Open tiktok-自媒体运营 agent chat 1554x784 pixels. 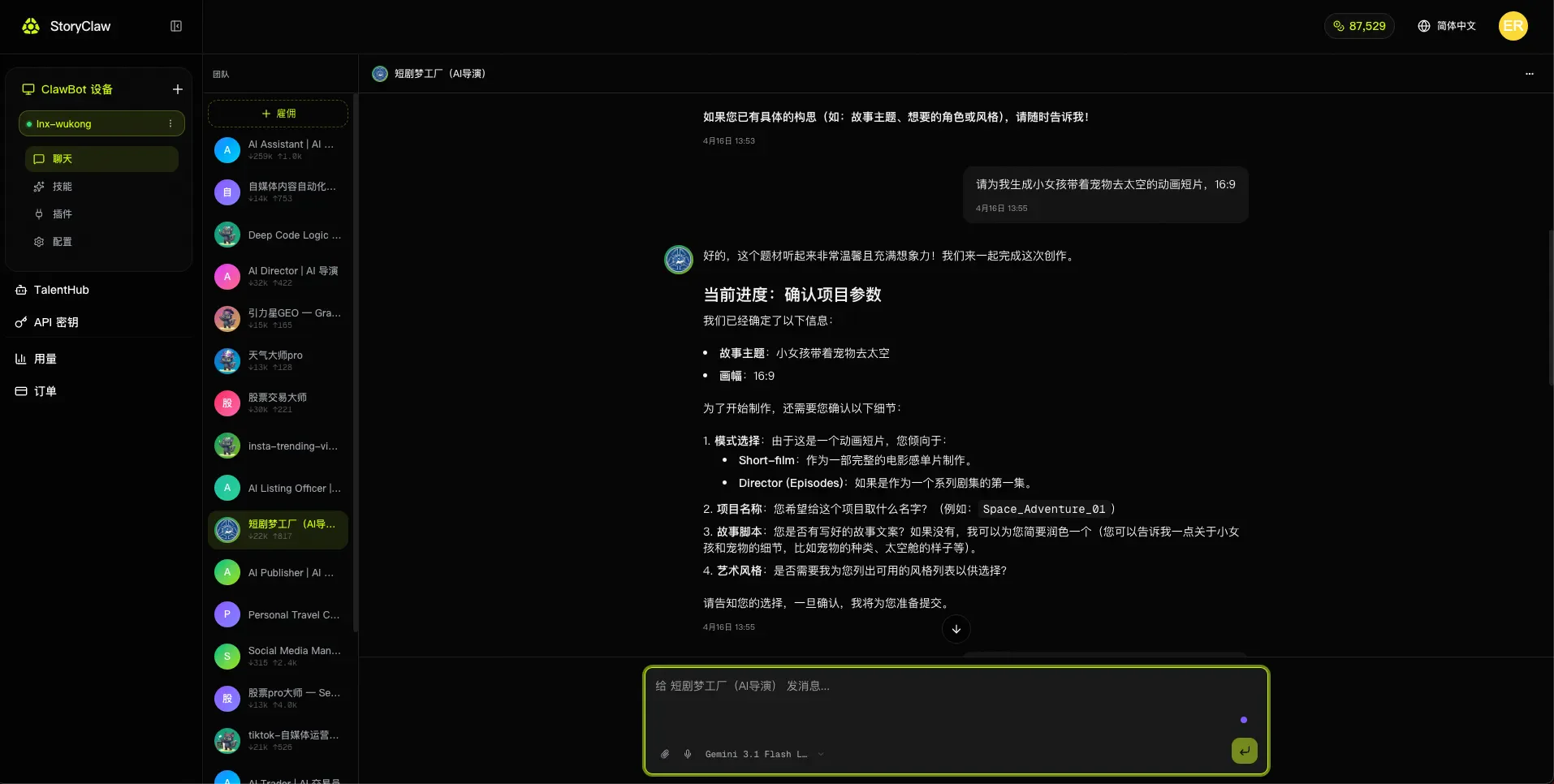(278, 741)
